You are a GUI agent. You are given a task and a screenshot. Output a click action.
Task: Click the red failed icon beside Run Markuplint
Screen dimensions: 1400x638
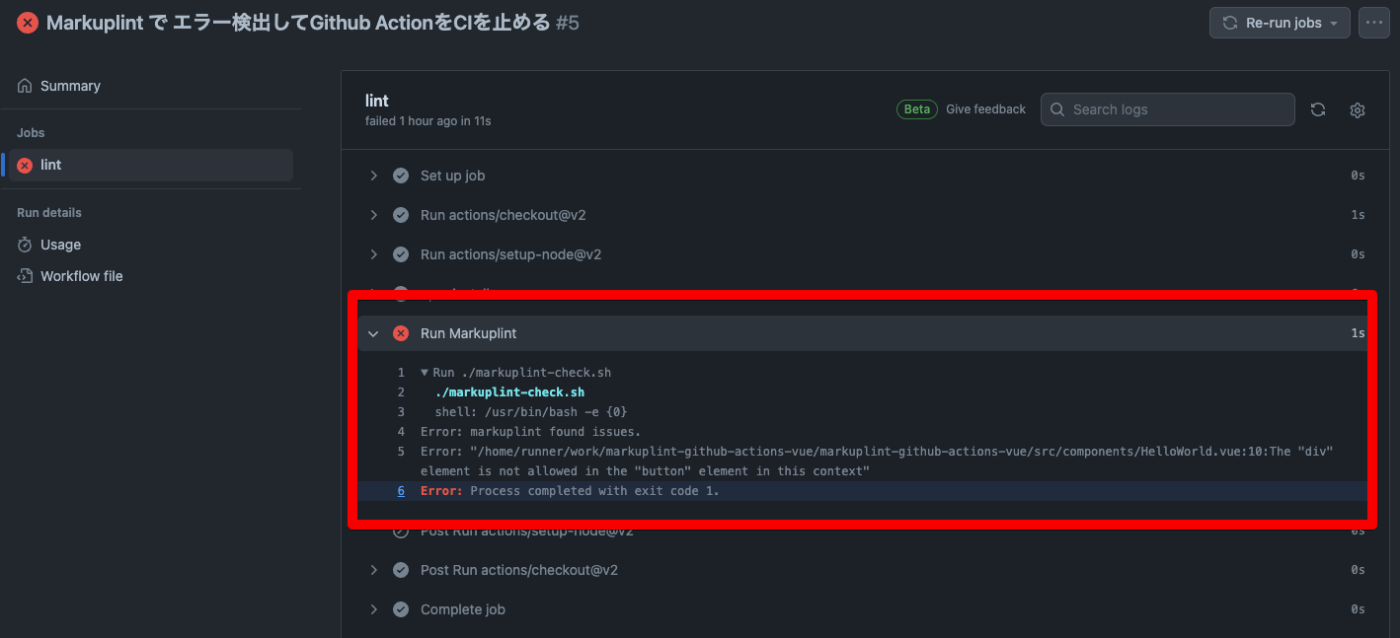[401, 334]
